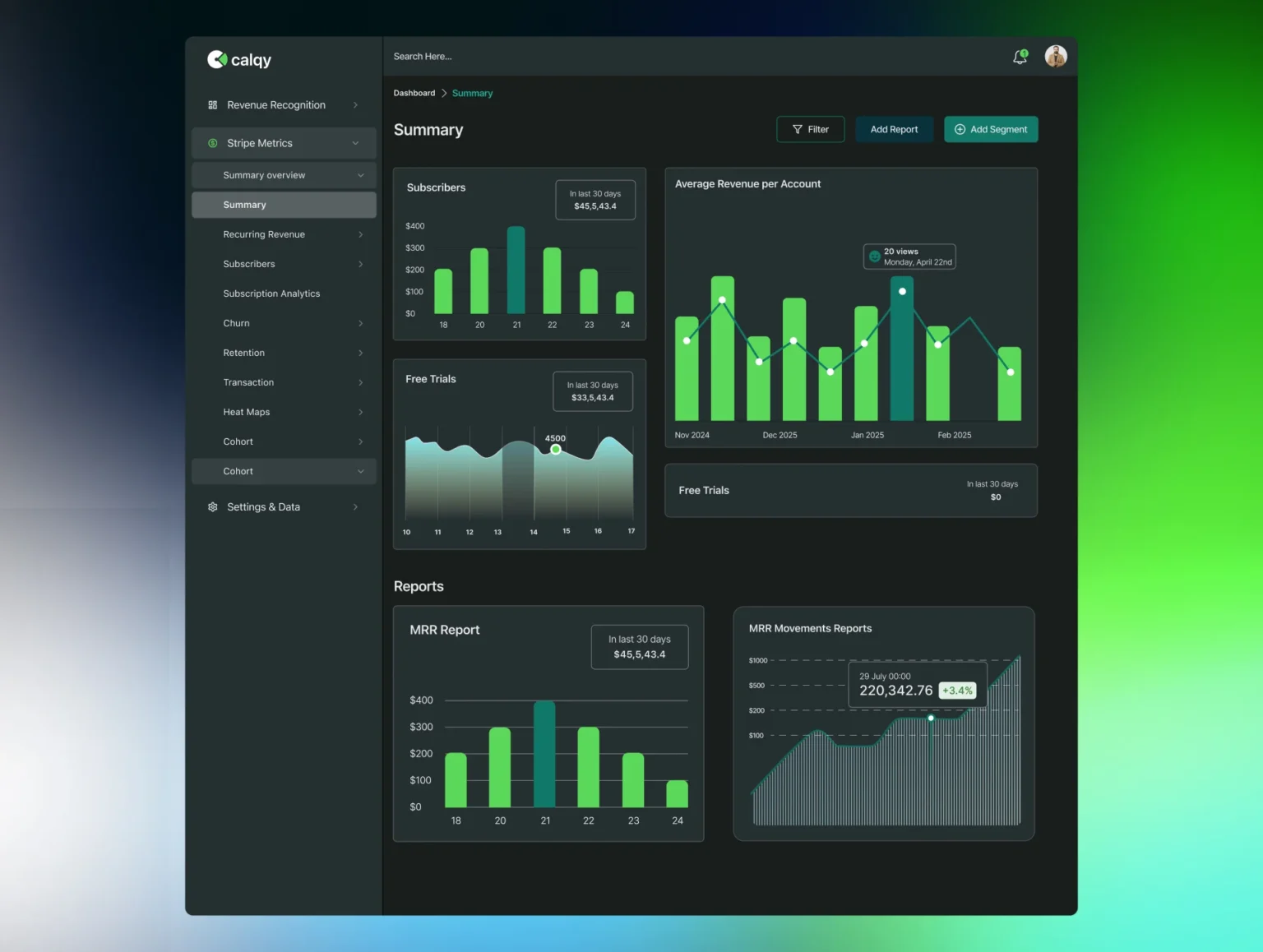Click the Free Trials $0 value
This screenshot has height=952, width=1263.
pyautogui.click(x=996, y=497)
